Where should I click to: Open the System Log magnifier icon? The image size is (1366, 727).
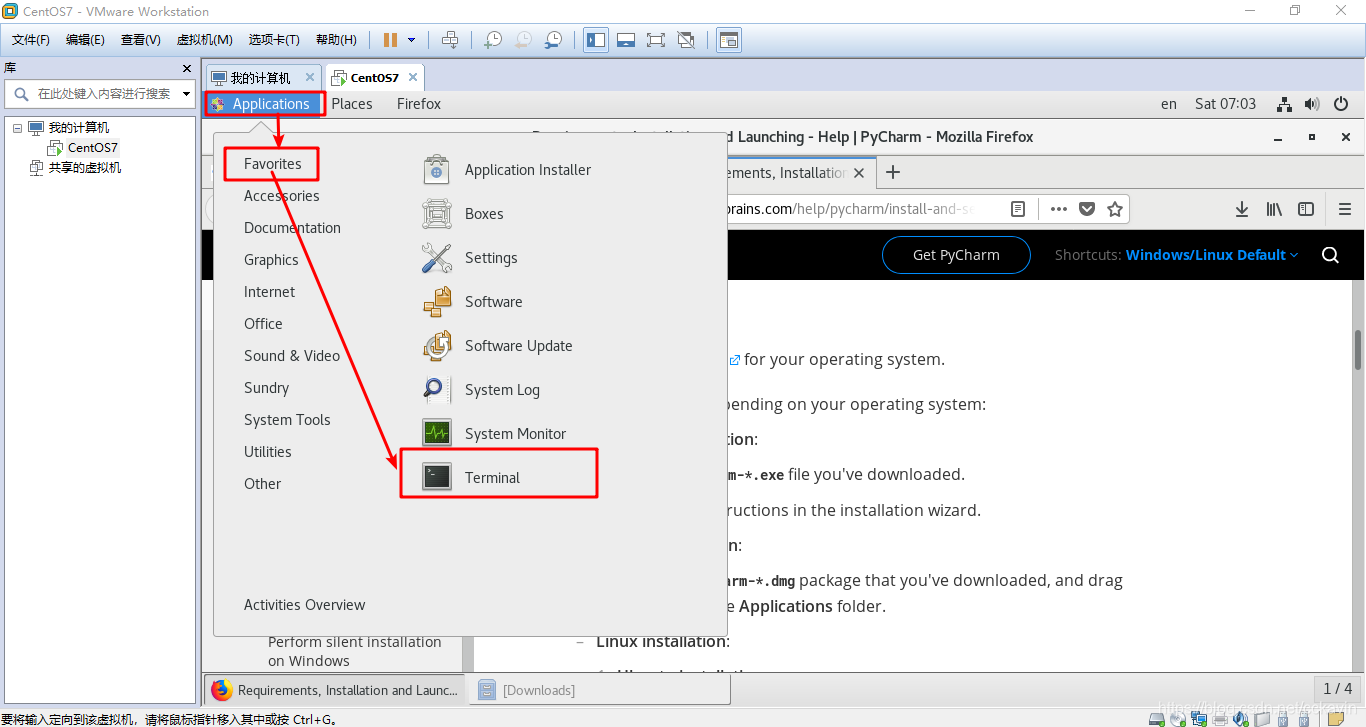pos(437,390)
